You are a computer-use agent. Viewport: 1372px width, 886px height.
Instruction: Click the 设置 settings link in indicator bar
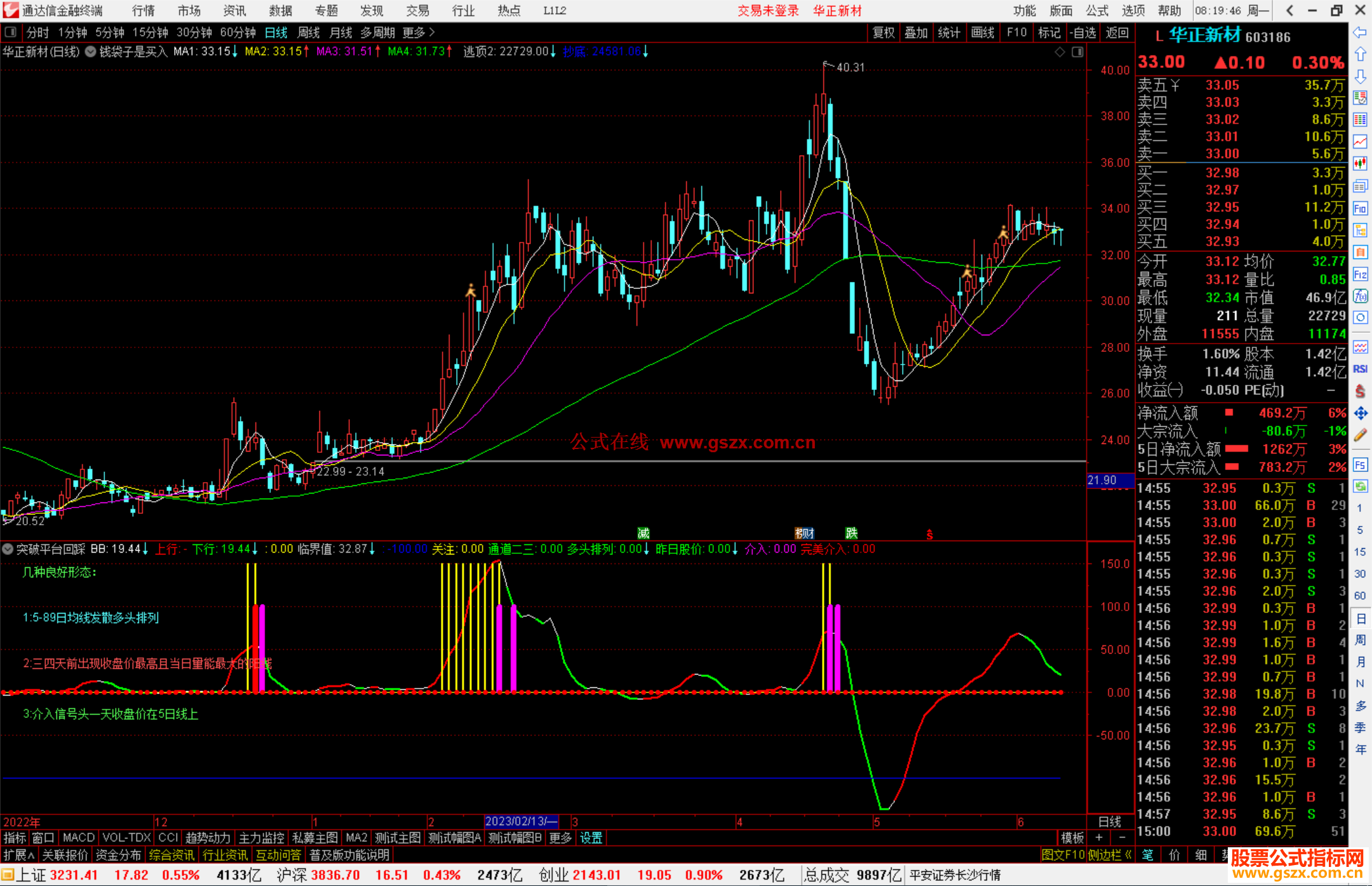pos(591,838)
